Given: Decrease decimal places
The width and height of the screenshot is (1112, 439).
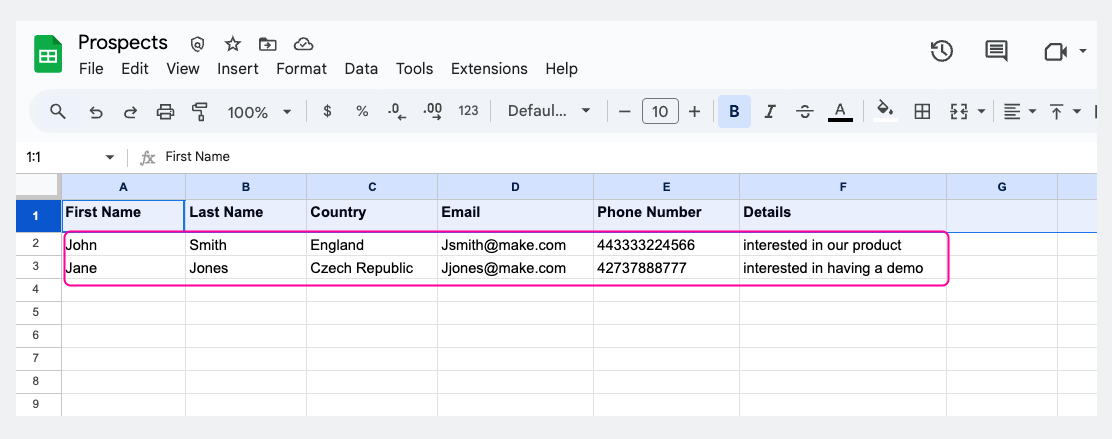Looking at the screenshot, I should click(x=397, y=111).
